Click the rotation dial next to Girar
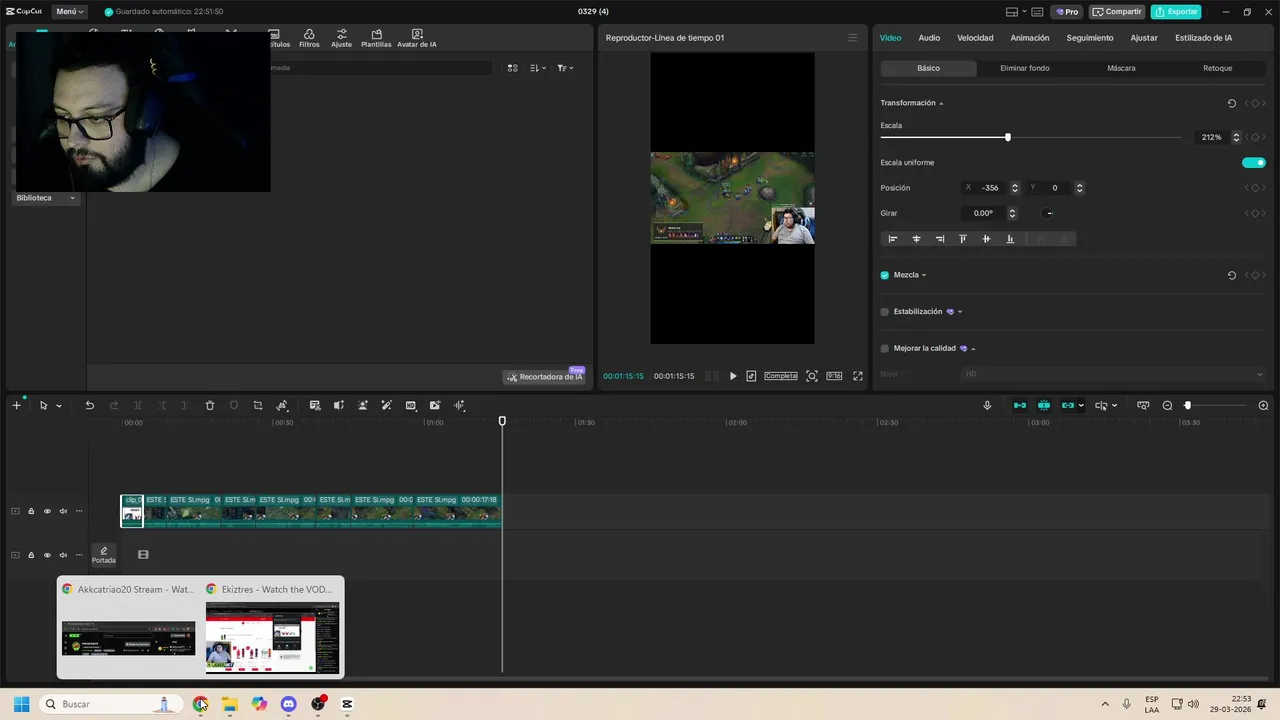The height and width of the screenshot is (720, 1280). [x=1049, y=213]
